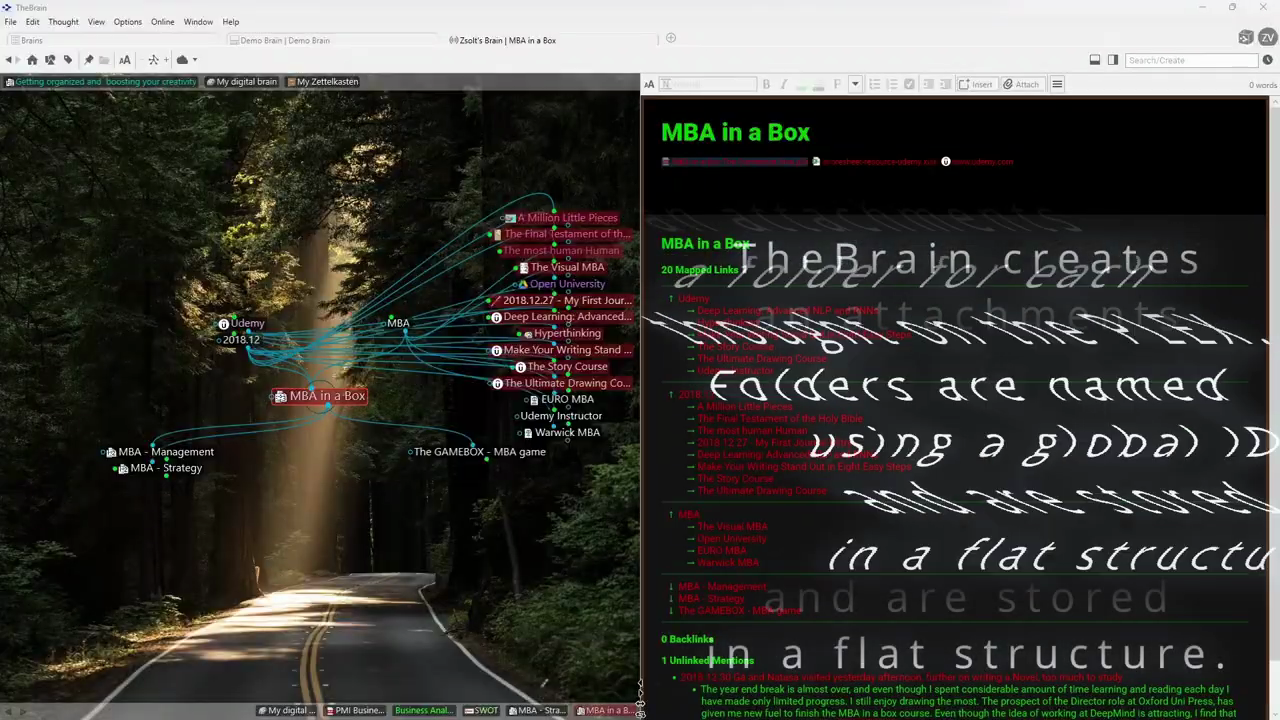Viewport: 1280px width, 720px height.
Task: Toggle italic formatting in notes toolbar
Action: click(783, 84)
